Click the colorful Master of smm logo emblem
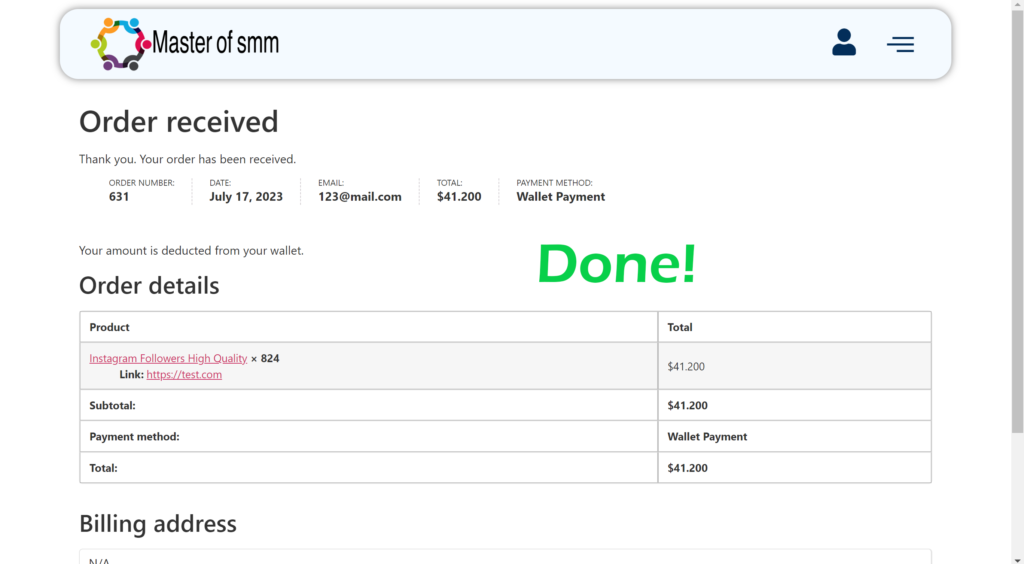The width and height of the screenshot is (1024, 564). point(120,44)
